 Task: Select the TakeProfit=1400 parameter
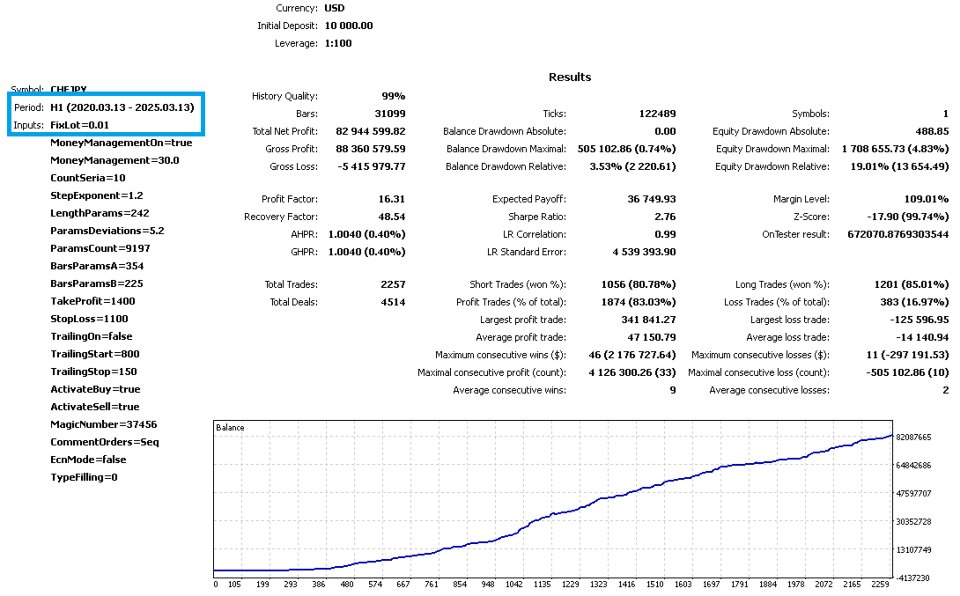tap(92, 301)
